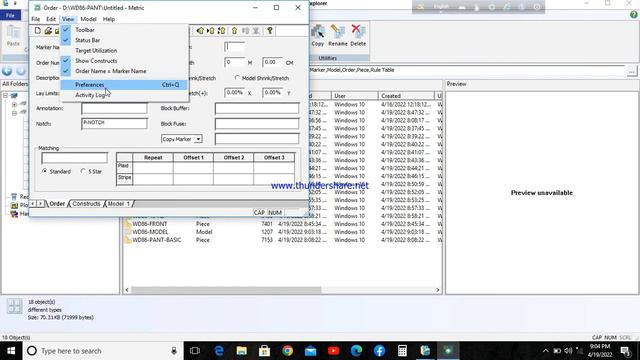Click the first green arrow toolbar icon
This screenshot has width=640, height=360.
coord(200,31)
